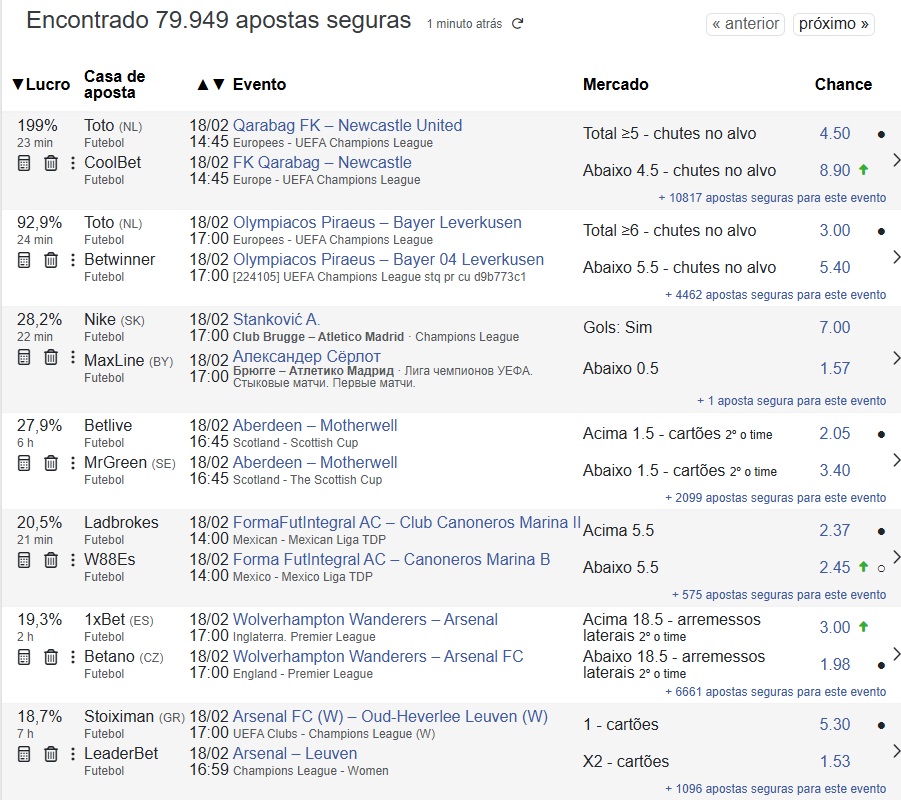Open Forma FutIntegral AC – Canoneros Marina B link
The width and height of the screenshot is (901, 800).
[391, 560]
